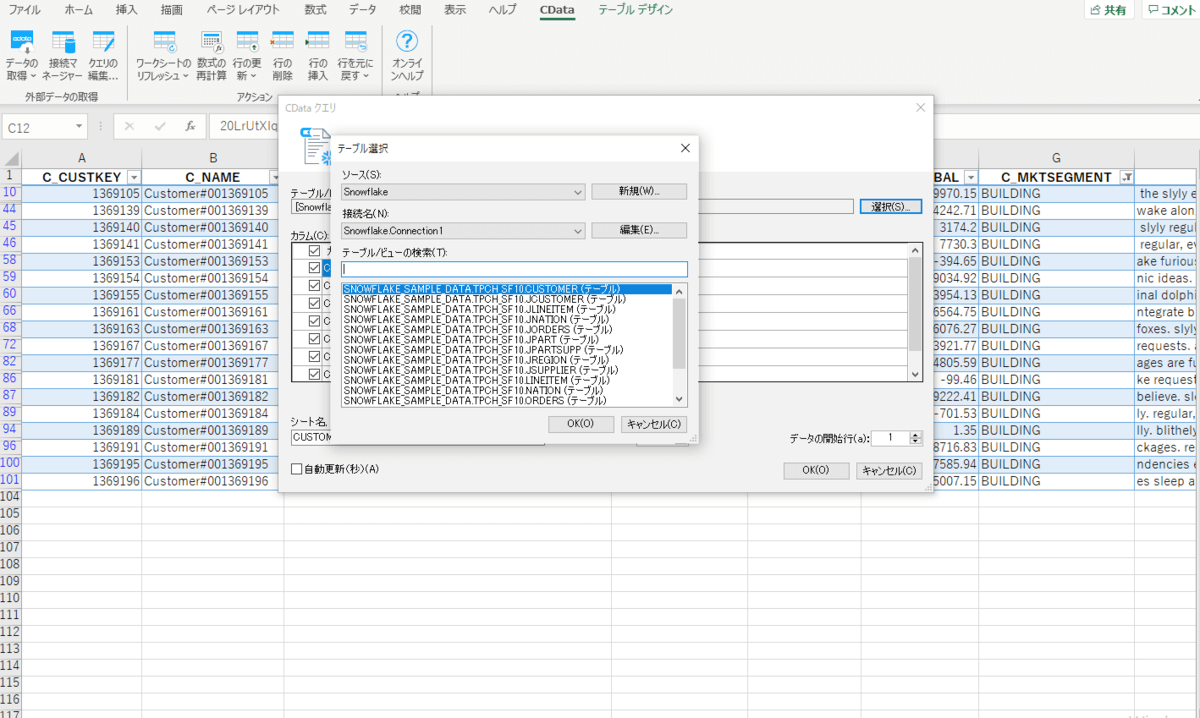The image size is (1200, 718).
Task: Click the formula bar confirm checkmark icon
Action: [x=159, y=127]
